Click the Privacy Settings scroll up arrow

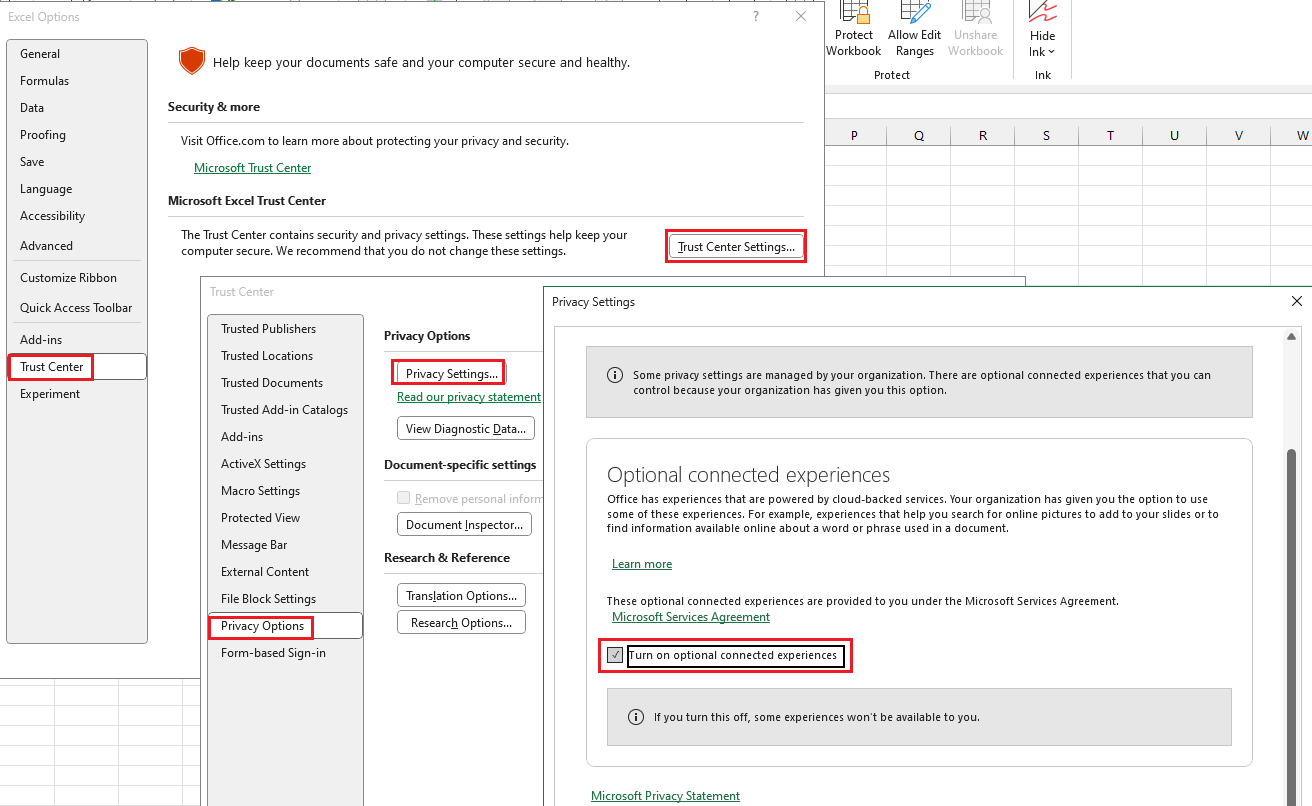point(1293,336)
